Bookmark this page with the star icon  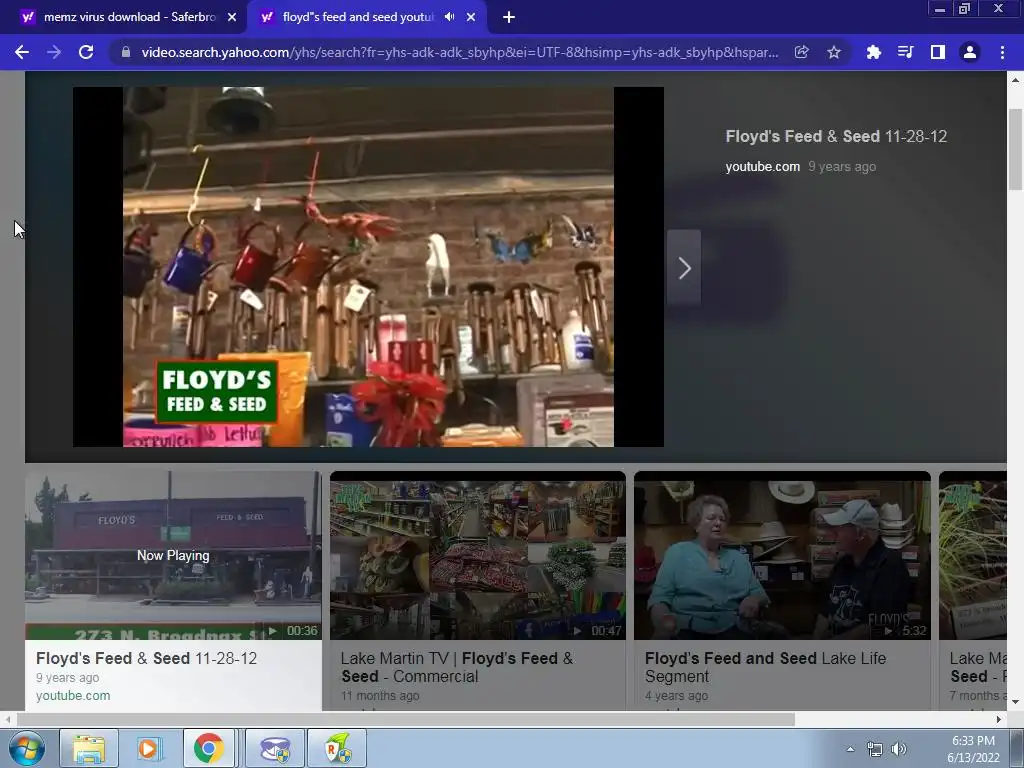pos(834,52)
